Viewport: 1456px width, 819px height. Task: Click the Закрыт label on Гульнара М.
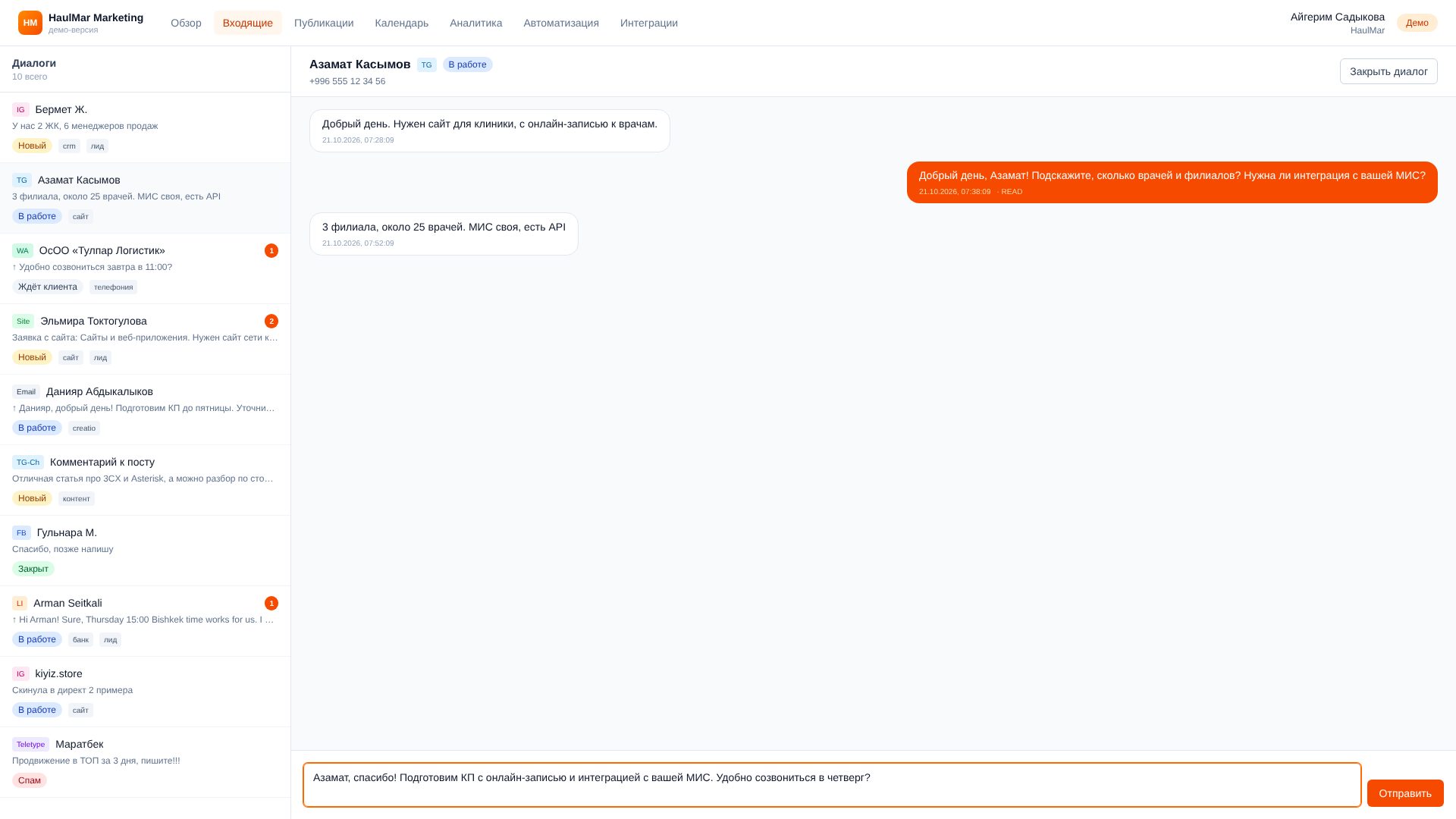pyautogui.click(x=33, y=569)
